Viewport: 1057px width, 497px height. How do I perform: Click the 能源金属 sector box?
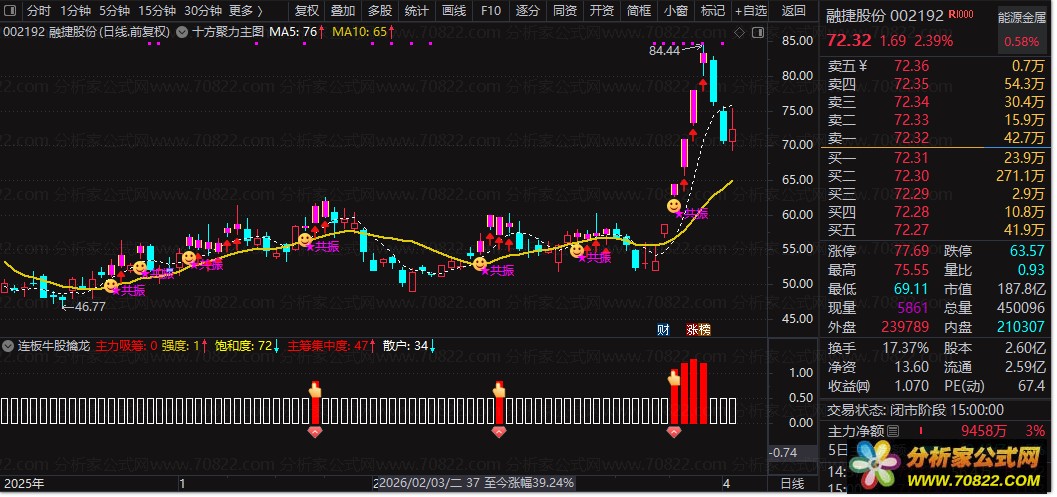click(x=1021, y=29)
